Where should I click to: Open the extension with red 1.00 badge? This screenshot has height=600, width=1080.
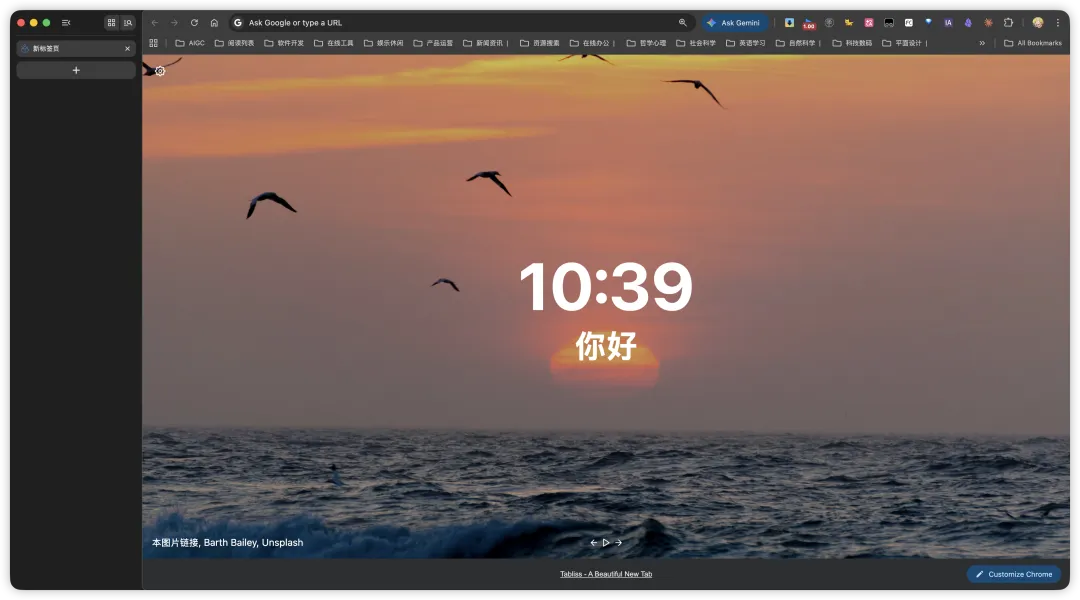click(x=809, y=23)
